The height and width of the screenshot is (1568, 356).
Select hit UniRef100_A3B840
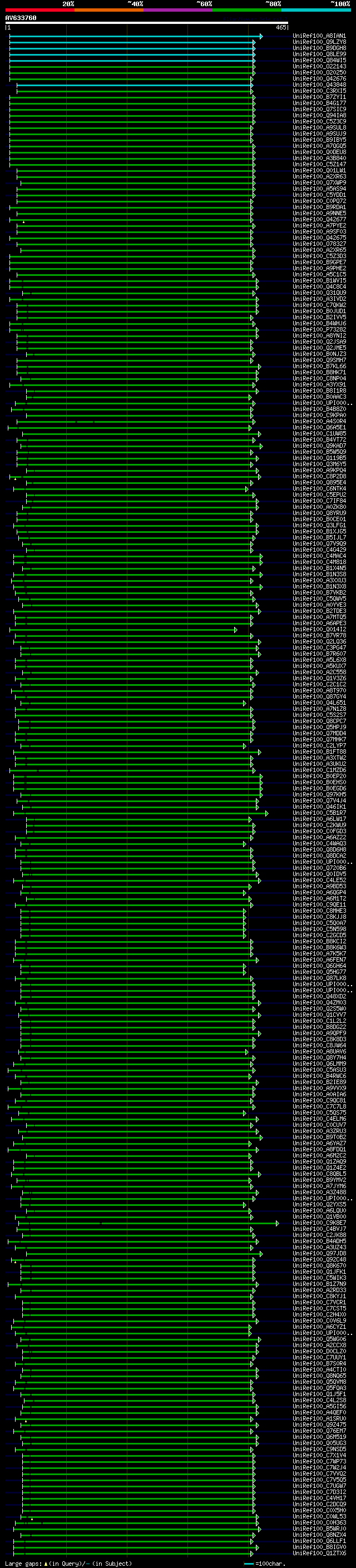point(319,159)
